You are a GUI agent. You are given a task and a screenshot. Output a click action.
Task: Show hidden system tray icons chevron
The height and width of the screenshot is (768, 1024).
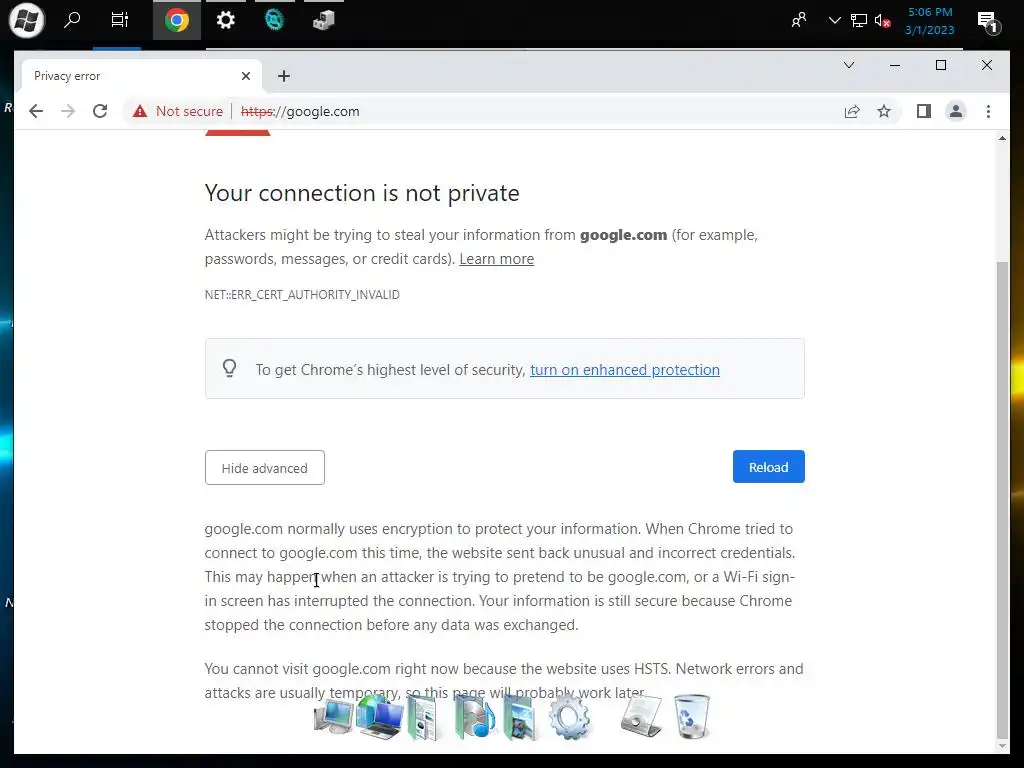834,21
